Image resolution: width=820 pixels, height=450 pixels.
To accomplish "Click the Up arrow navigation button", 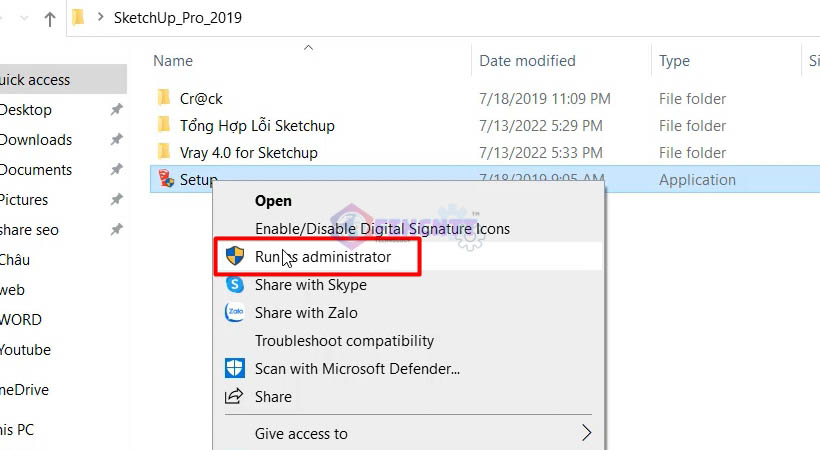I will (50, 18).
